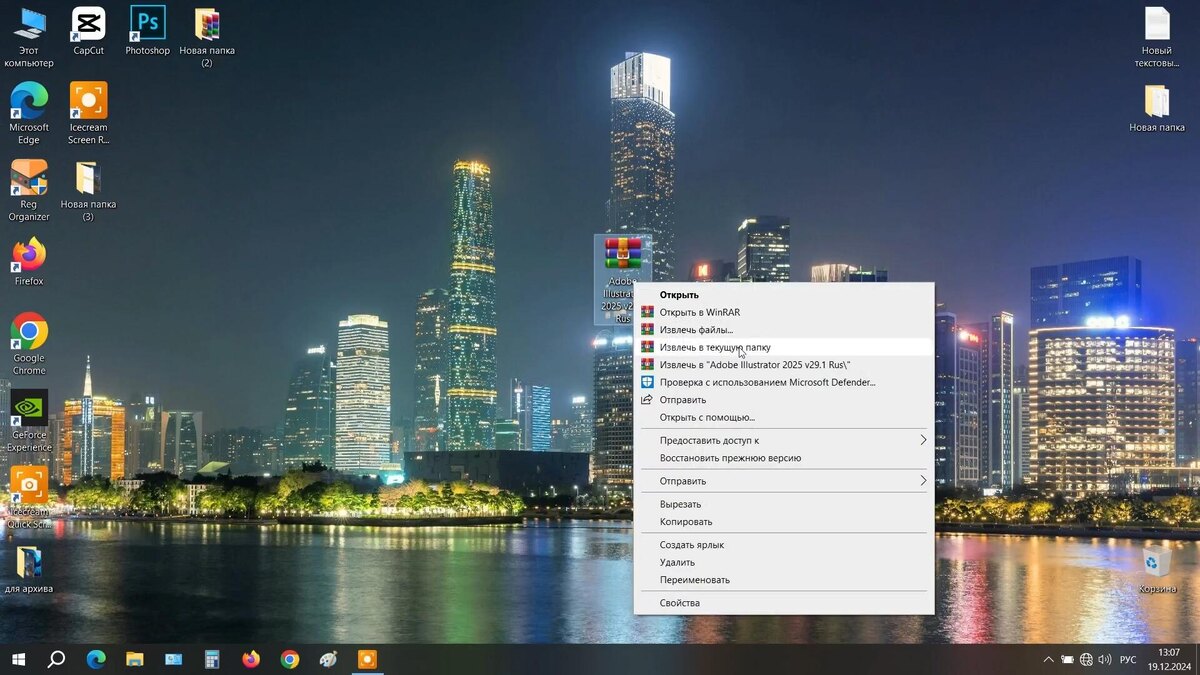
Task: Select the Google Chrome desktop shortcut
Action: (x=29, y=344)
